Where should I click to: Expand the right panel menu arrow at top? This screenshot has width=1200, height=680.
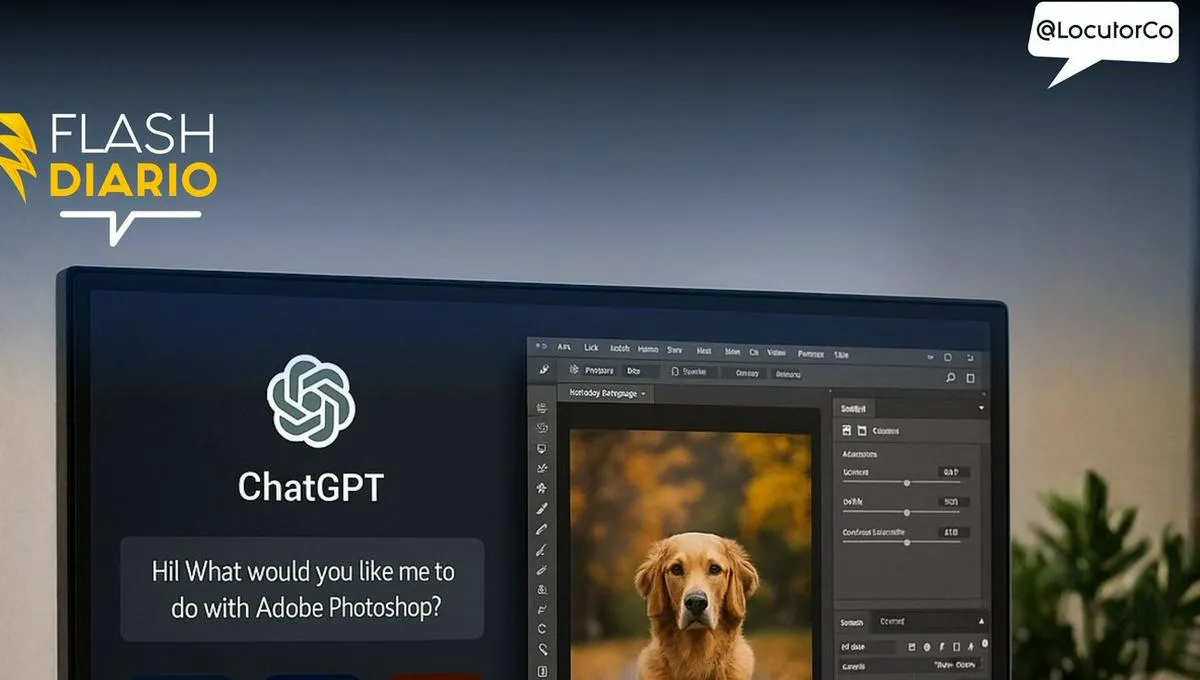(981, 408)
